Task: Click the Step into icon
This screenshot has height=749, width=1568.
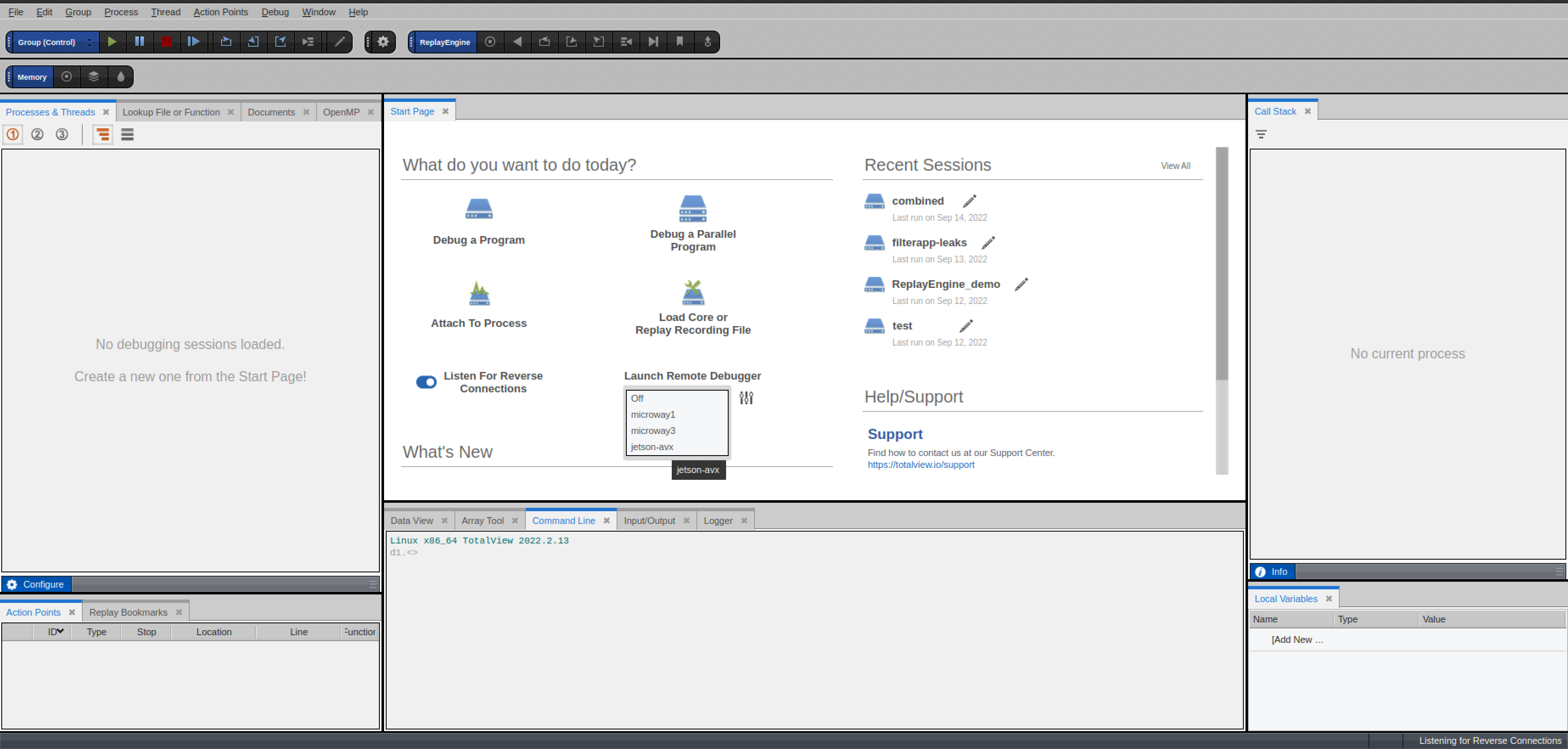Action: [x=253, y=42]
